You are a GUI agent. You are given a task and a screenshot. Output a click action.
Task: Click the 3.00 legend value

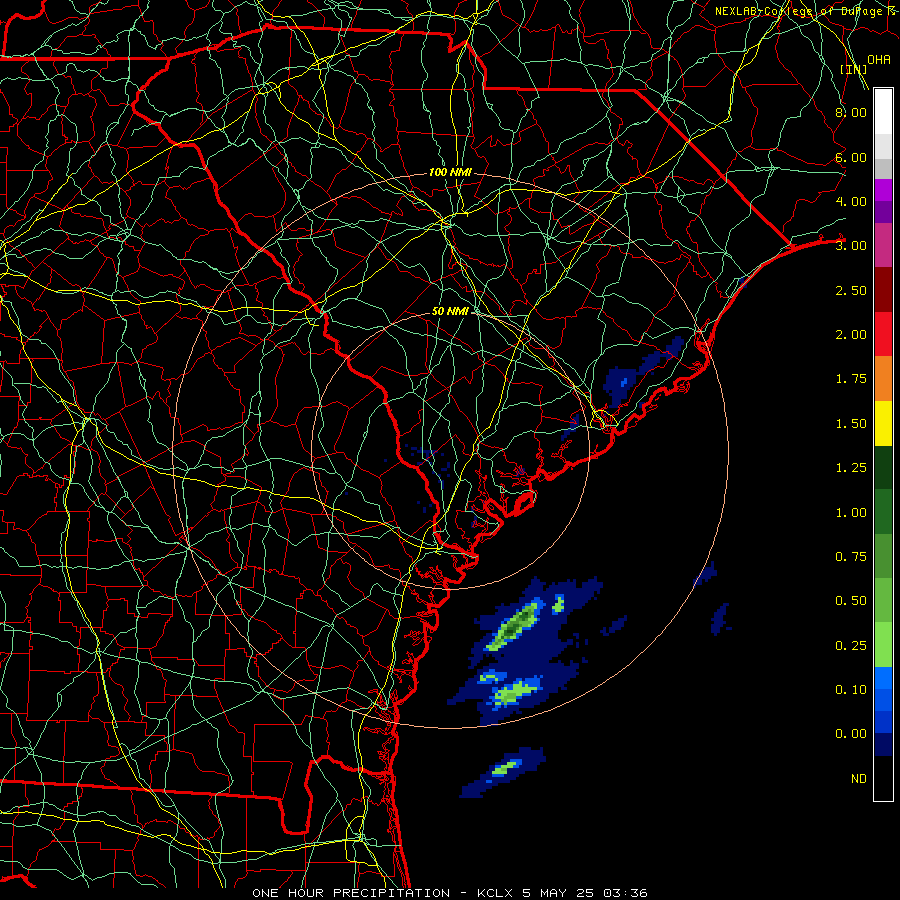[851, 246]
